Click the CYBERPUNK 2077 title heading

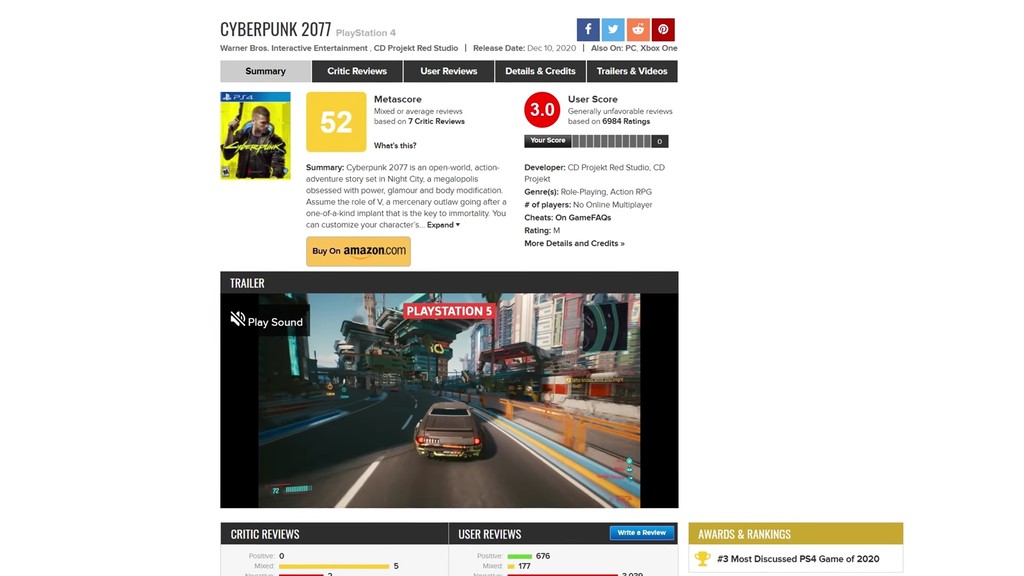coord(276,29)
